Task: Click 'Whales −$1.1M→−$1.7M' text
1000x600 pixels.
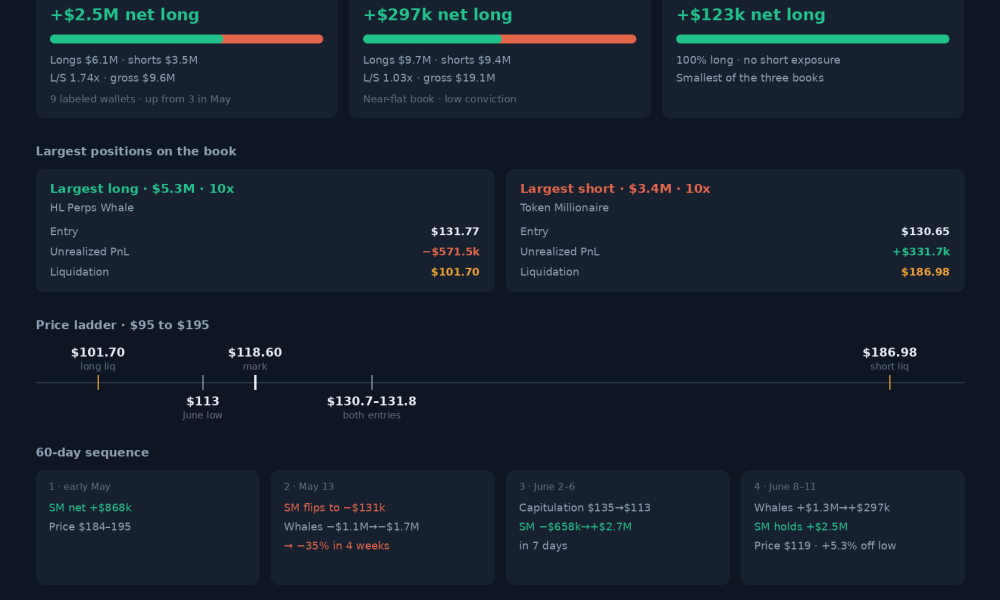Action: [351, 527]
